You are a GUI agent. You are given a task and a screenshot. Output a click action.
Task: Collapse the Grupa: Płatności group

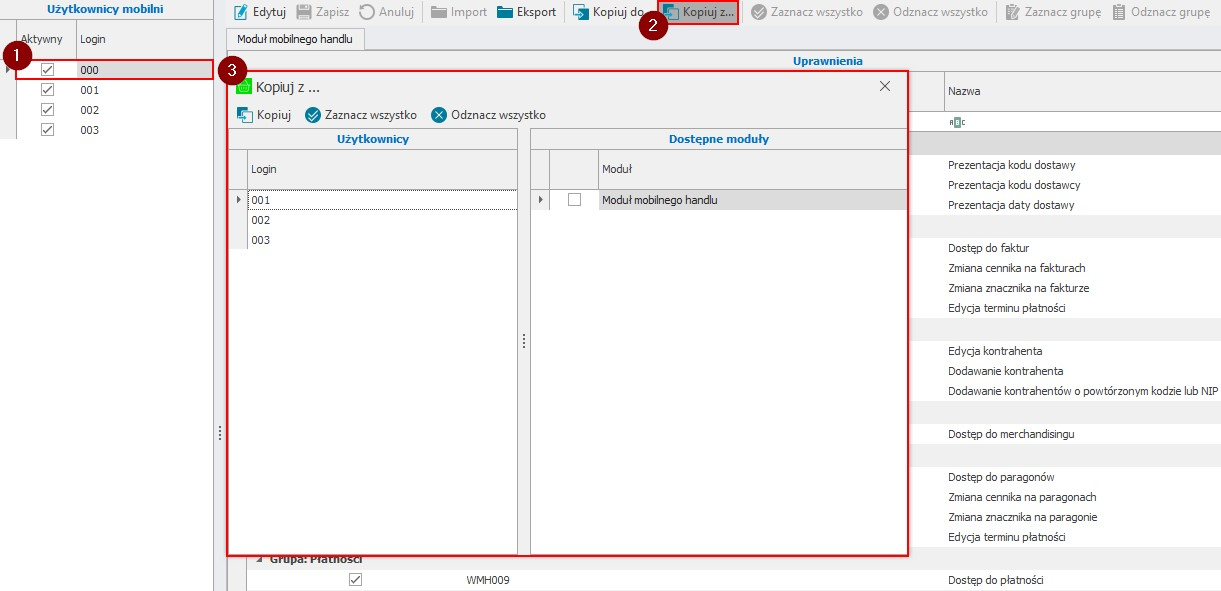259,560
